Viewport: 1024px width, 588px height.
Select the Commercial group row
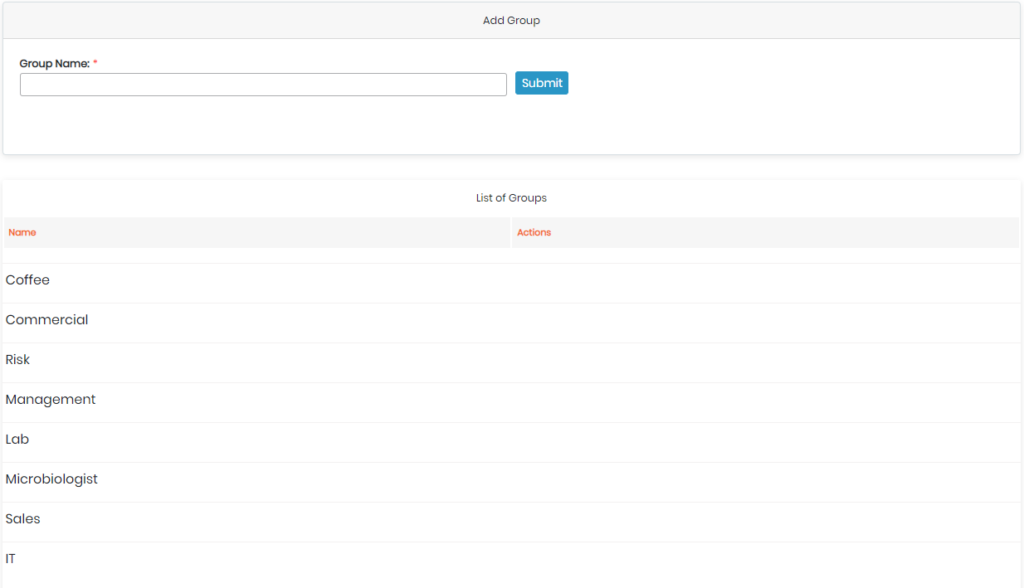click(x=511, y=323)
